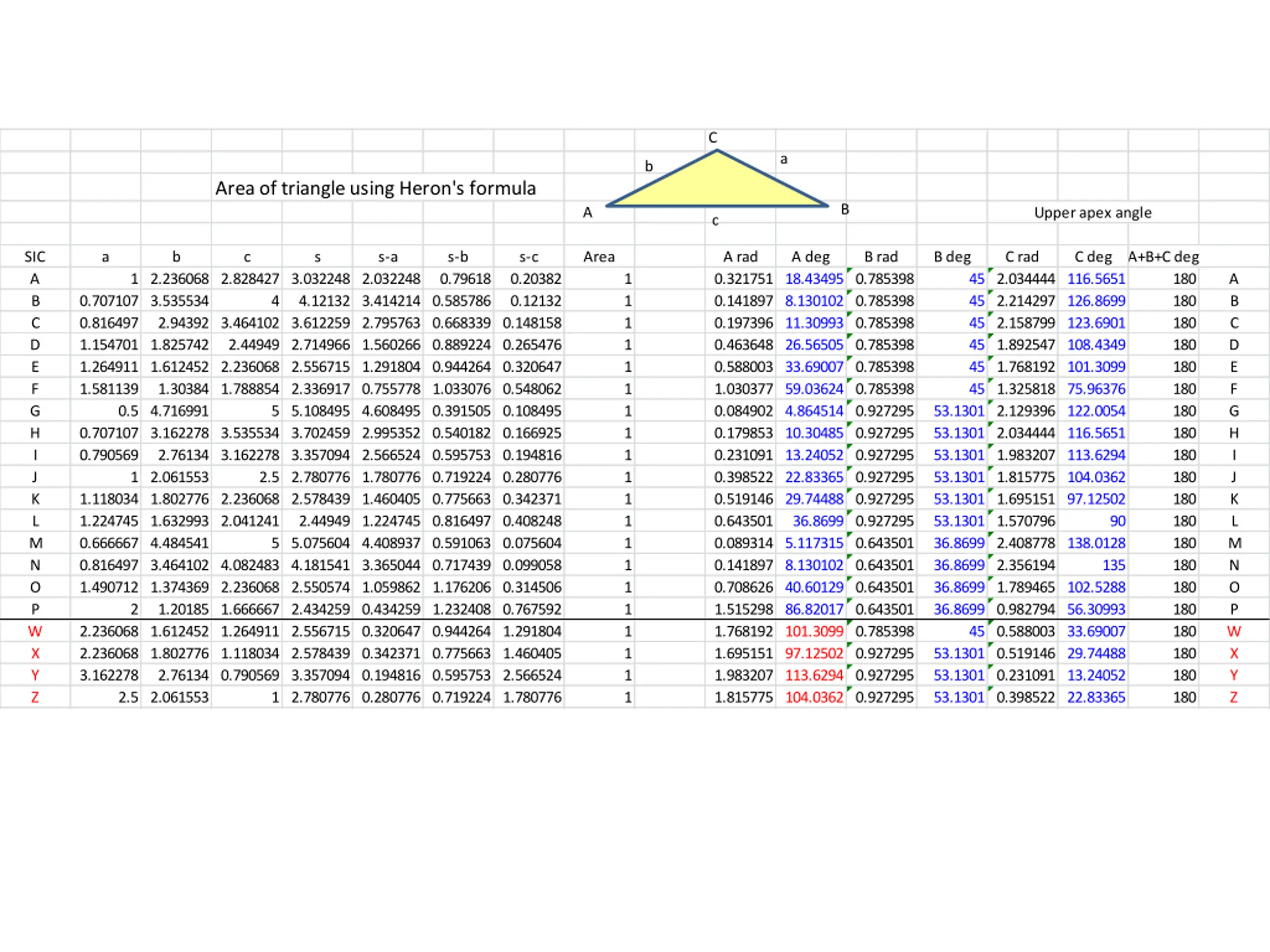Select the red value 104.0362 in row Z
The height and width of the screenshot is (952, 1270).
point(814,697)
